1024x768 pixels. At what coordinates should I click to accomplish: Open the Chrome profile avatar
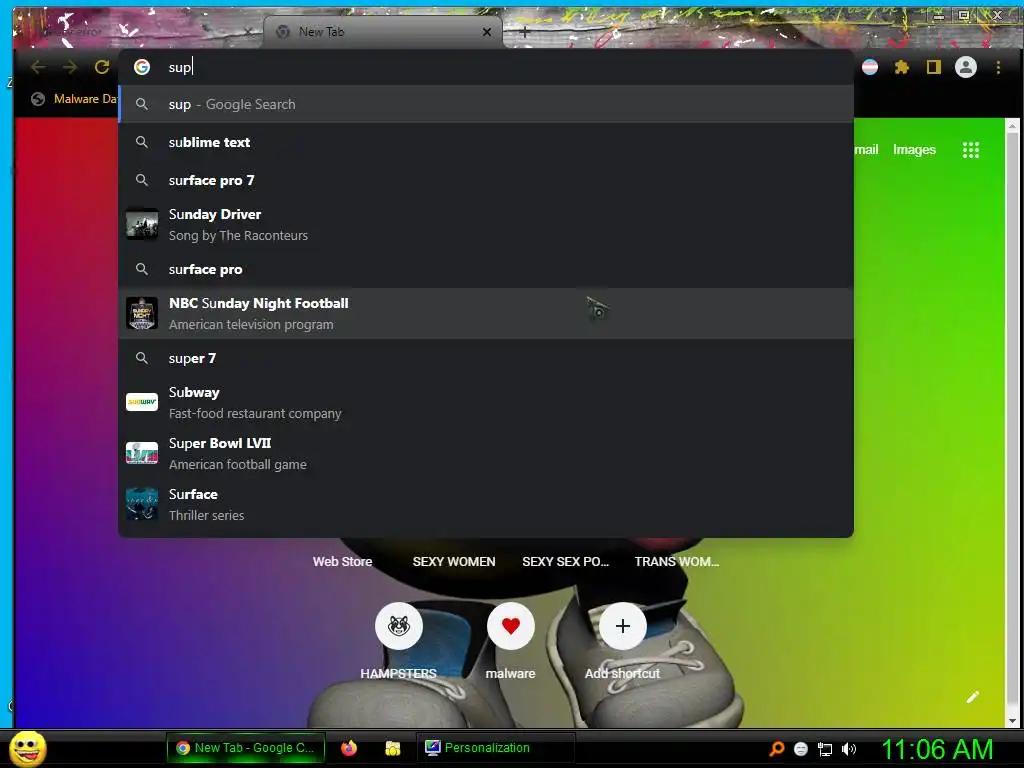click(966, 67)
